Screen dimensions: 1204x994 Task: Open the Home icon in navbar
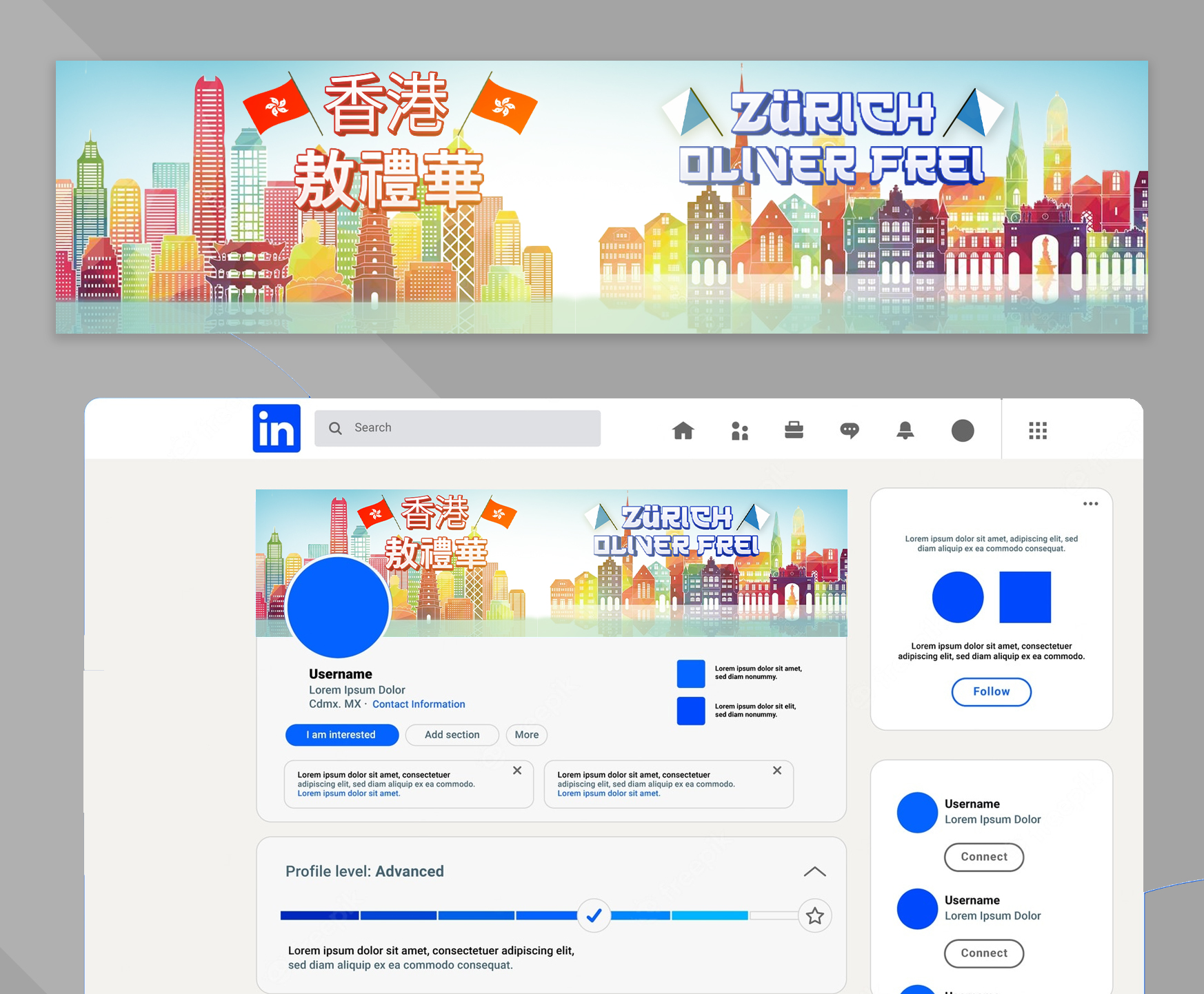tap(683, 431)
